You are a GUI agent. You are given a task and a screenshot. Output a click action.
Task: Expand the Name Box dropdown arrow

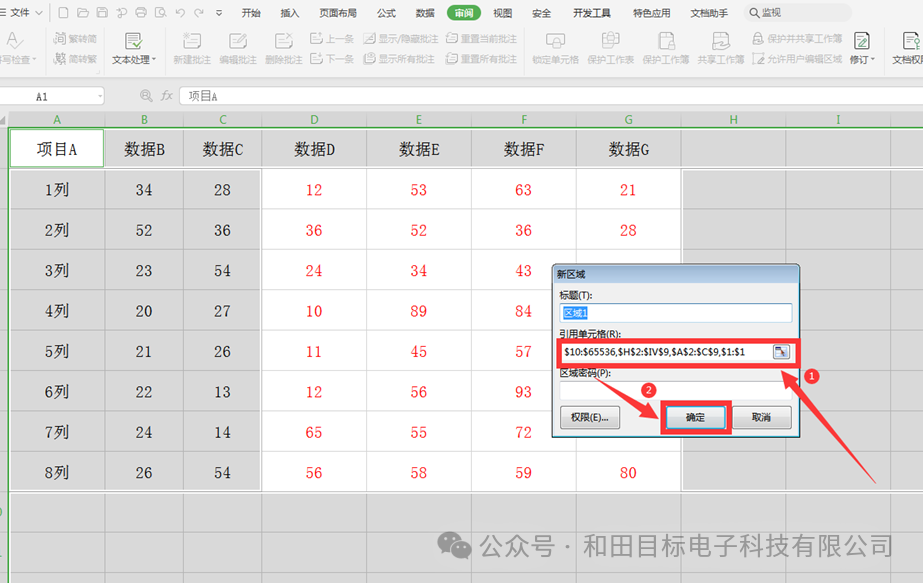click(99, 96)
